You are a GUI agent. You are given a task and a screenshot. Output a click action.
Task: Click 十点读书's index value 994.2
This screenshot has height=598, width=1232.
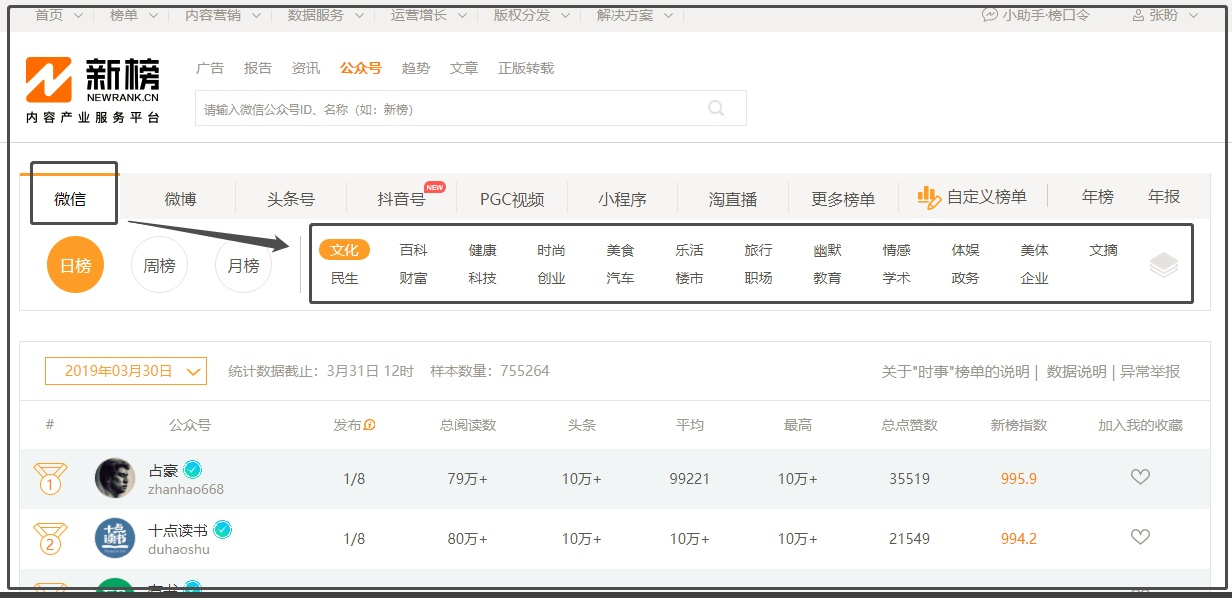click(x=1019, y=539)
